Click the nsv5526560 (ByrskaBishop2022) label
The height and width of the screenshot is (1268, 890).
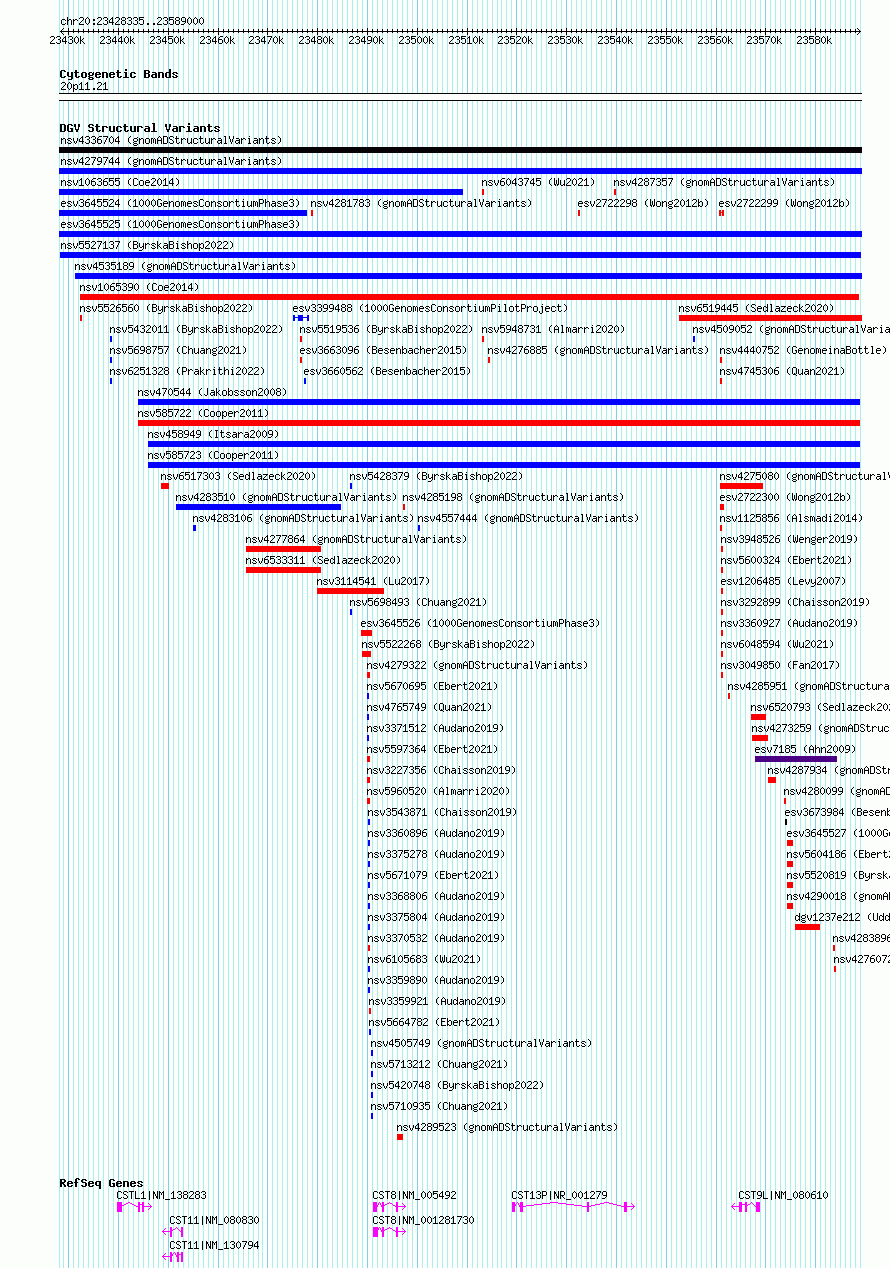[x=166, y=308]
